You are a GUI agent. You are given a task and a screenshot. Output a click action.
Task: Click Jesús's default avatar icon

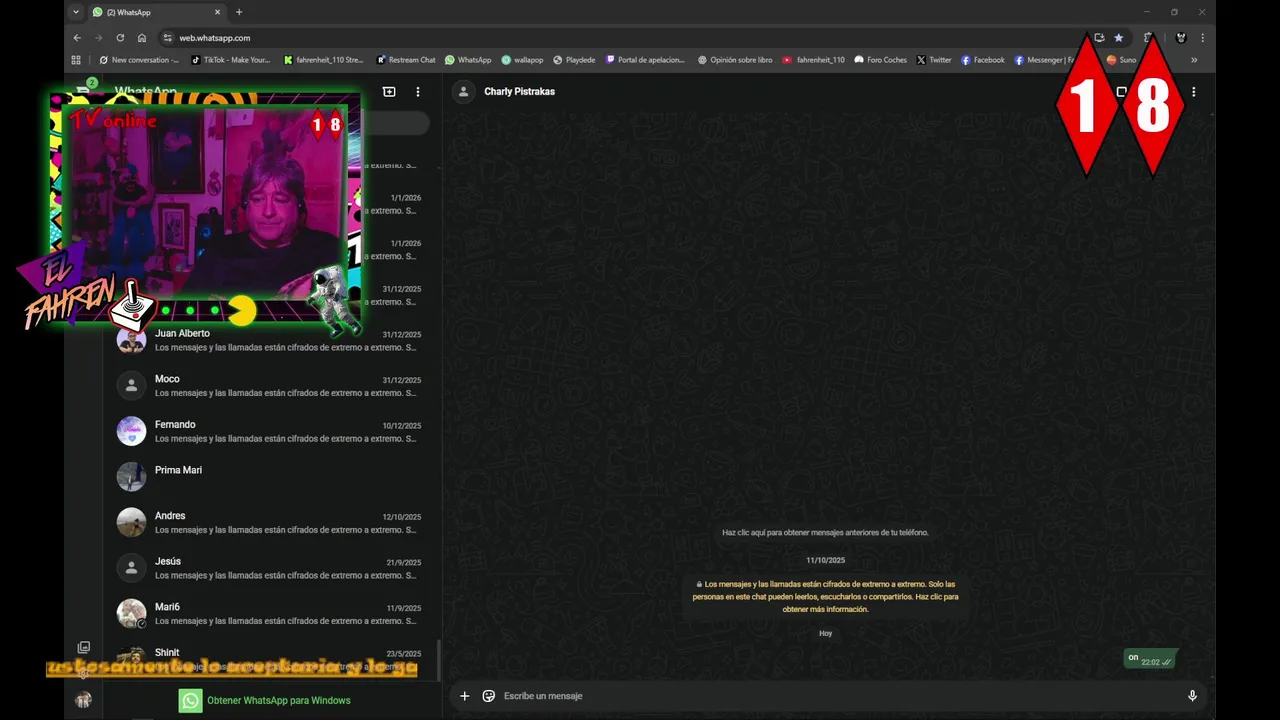point(131,568)
